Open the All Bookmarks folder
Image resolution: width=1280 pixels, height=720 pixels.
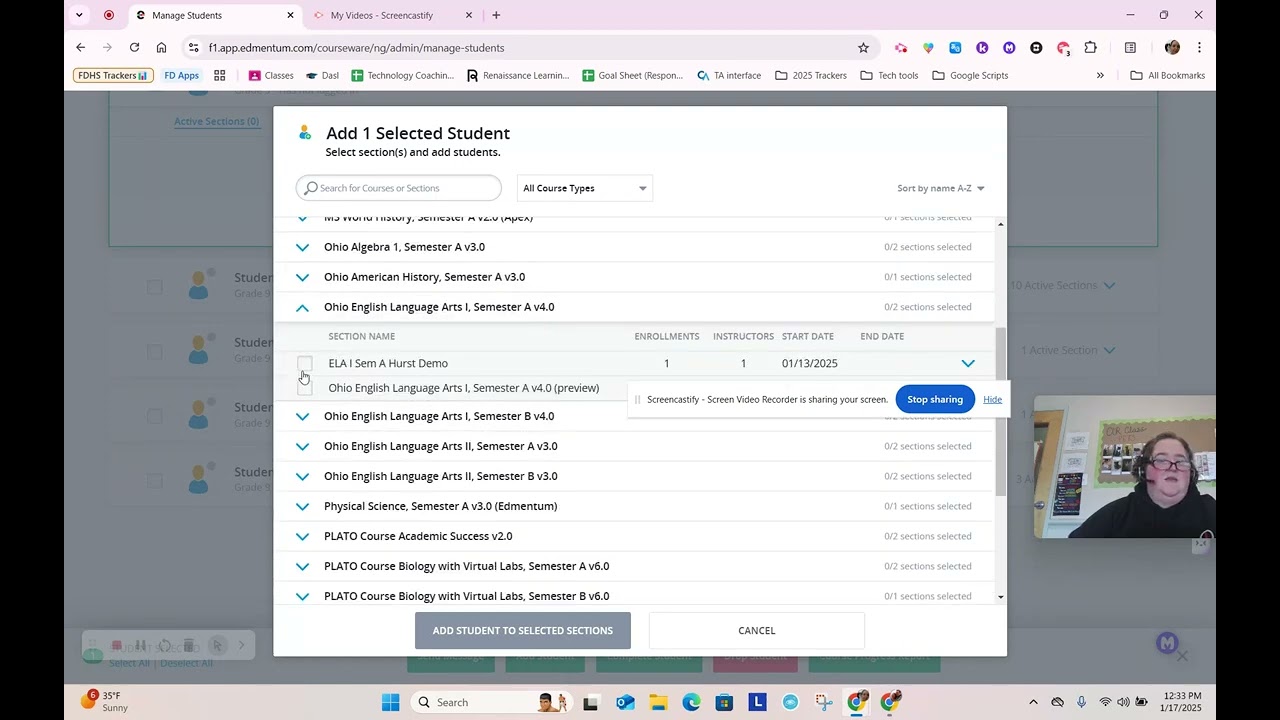1167,75
